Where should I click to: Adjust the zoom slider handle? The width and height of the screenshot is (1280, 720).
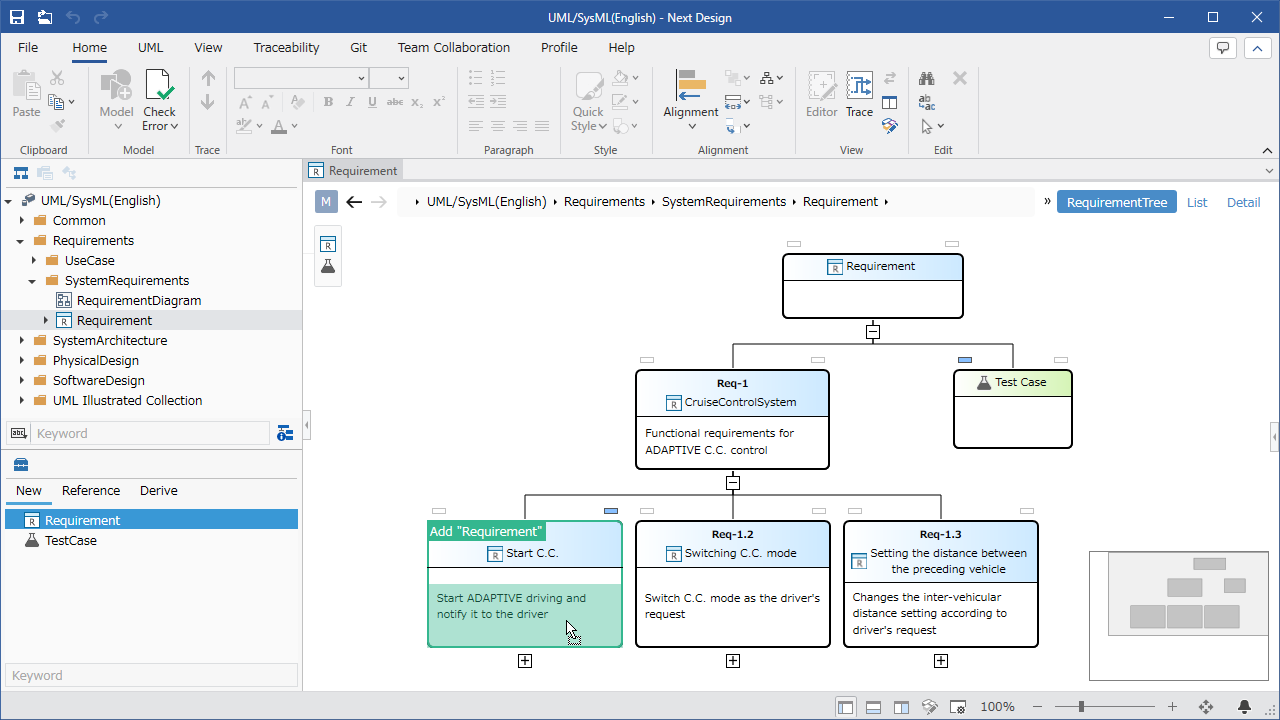[1081, 707]
